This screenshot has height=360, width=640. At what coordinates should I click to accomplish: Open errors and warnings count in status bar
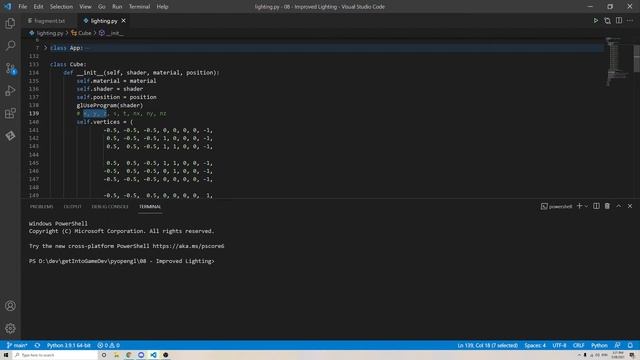[x=109, y=345]
